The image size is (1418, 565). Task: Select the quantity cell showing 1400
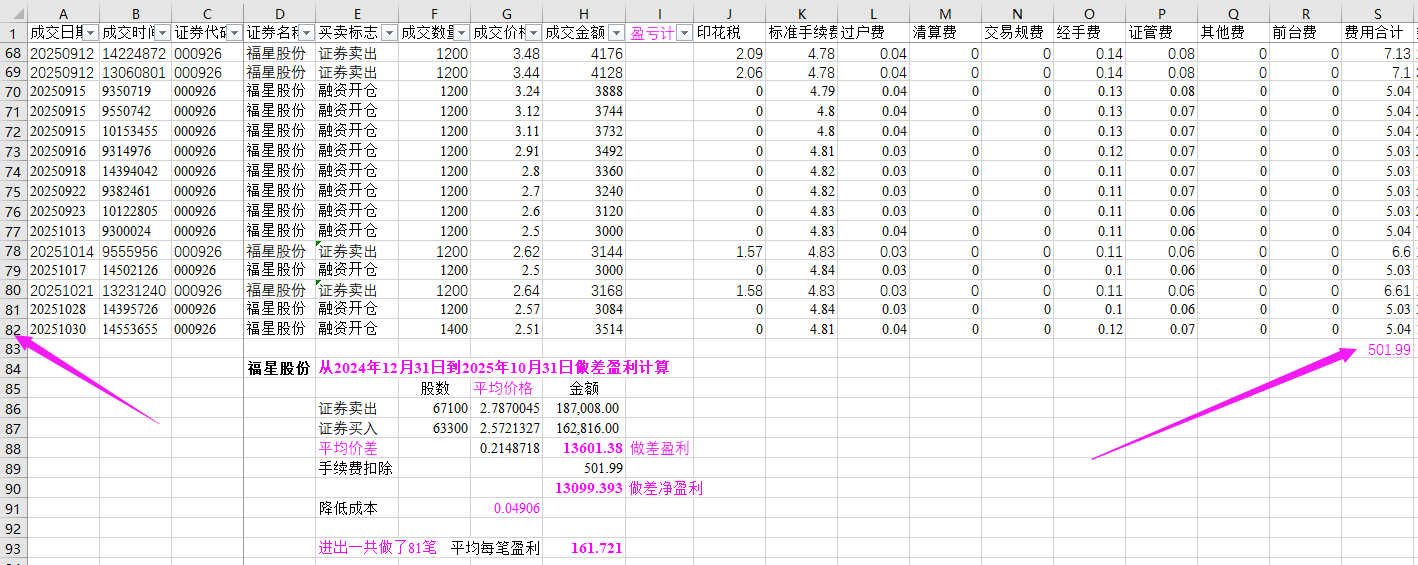click(434, 329)
